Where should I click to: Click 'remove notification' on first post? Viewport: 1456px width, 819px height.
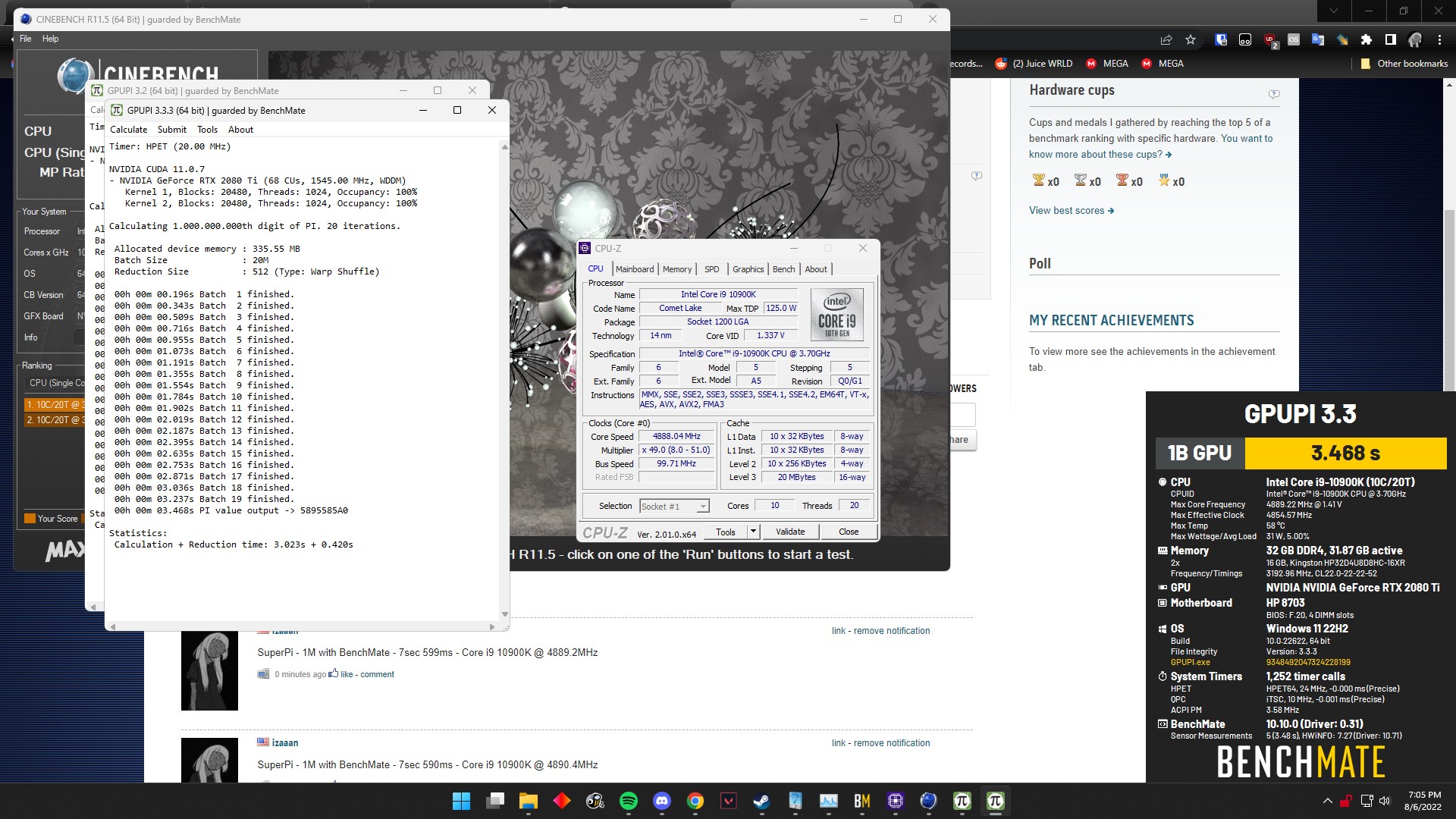[x=892, y=631]
